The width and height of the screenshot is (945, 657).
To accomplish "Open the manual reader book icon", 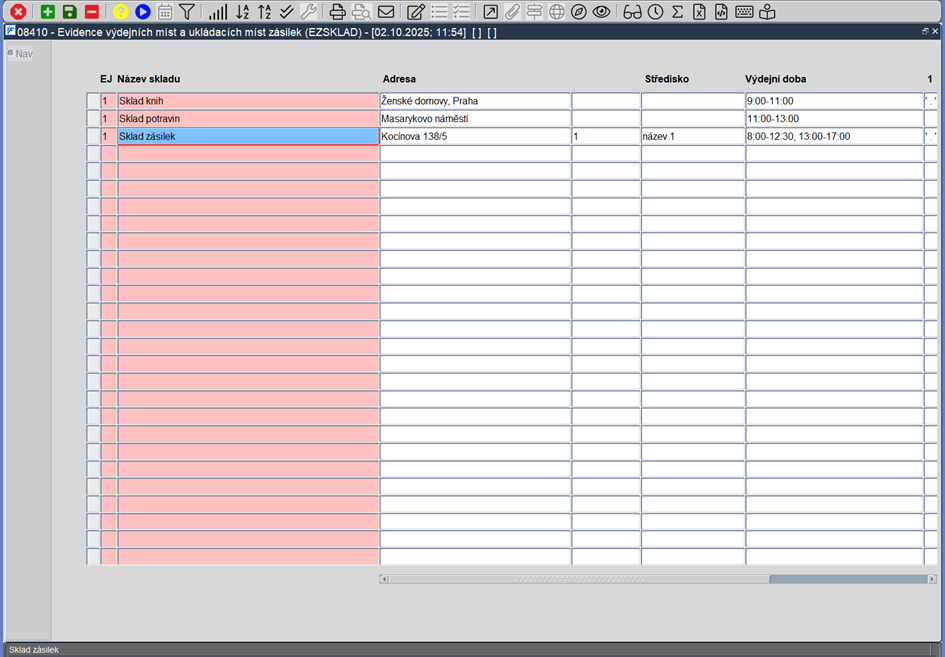I will click(x=767, y=11).
